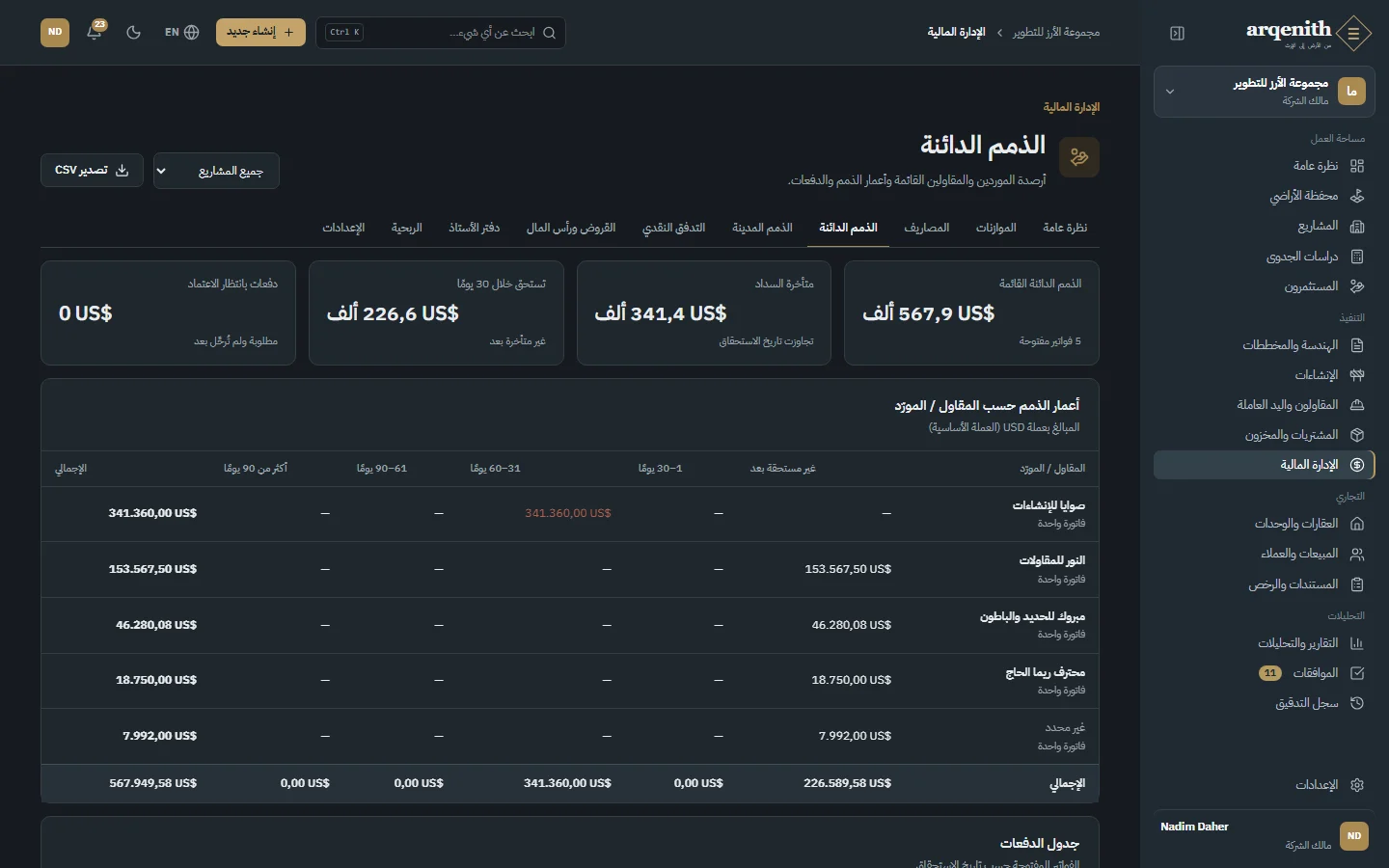Image resolution: width=1389 pixels, height=868 pixels.
Task: Open نظرة عامة in the sidebar
Action: 1264,166
